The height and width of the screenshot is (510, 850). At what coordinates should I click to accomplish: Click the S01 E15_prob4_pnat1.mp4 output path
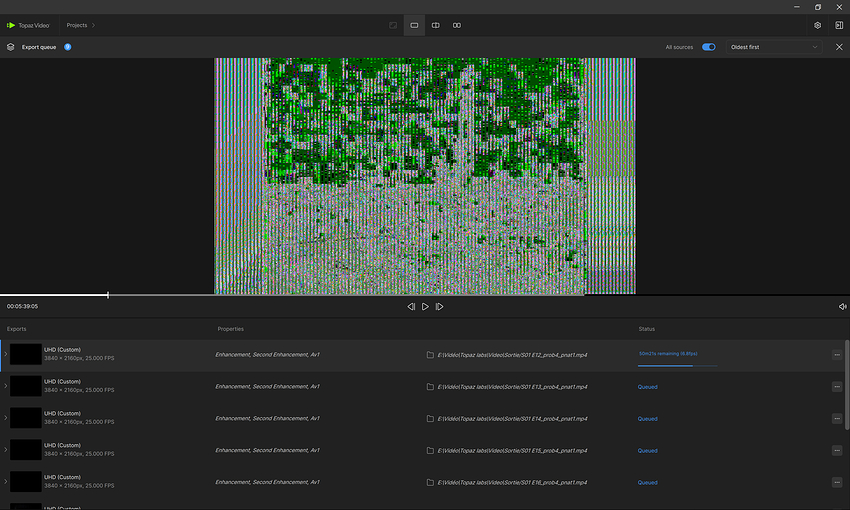pos(512,450)
